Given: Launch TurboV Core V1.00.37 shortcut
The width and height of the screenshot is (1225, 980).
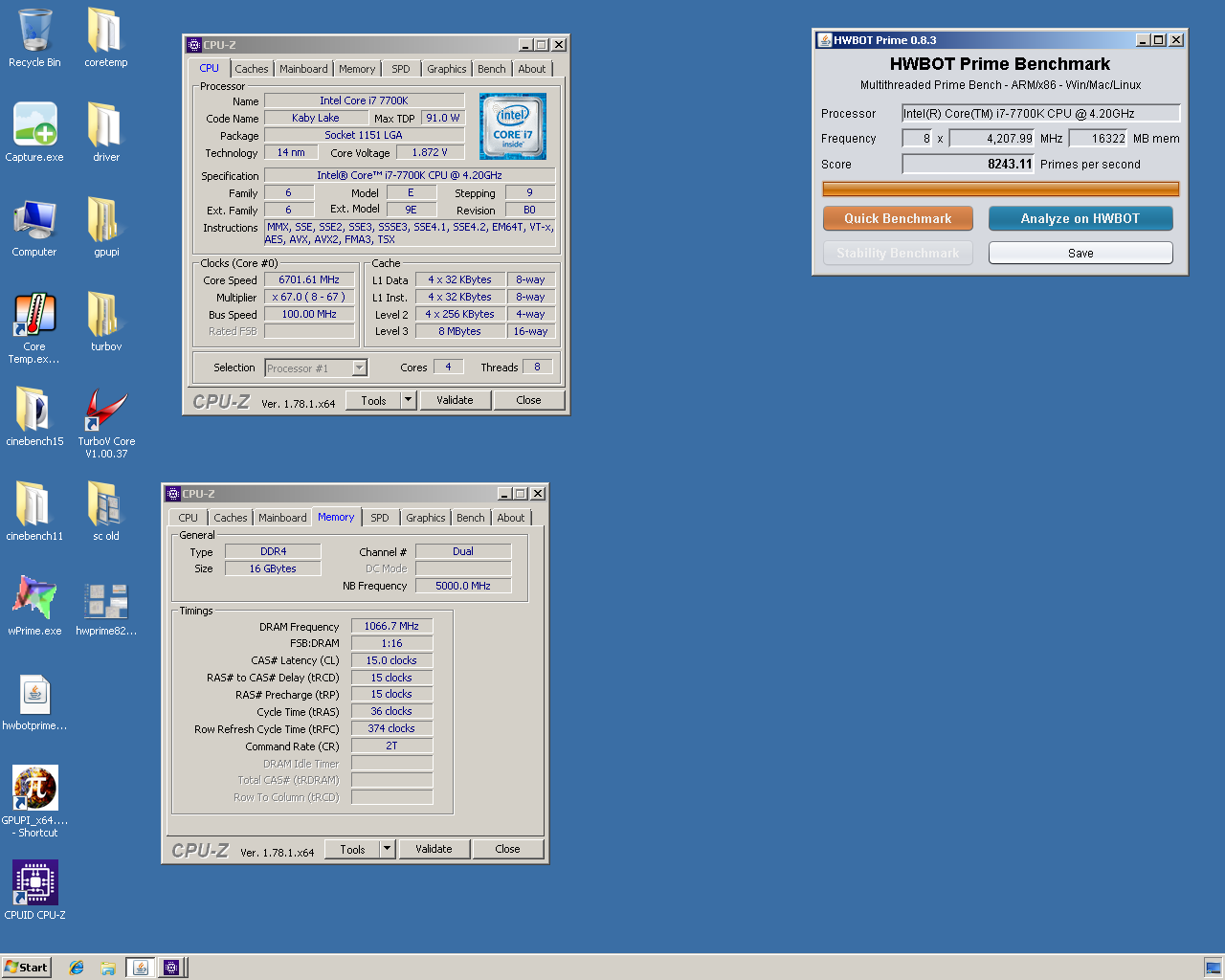Looking at the screenshot, I should coord(106,422).
